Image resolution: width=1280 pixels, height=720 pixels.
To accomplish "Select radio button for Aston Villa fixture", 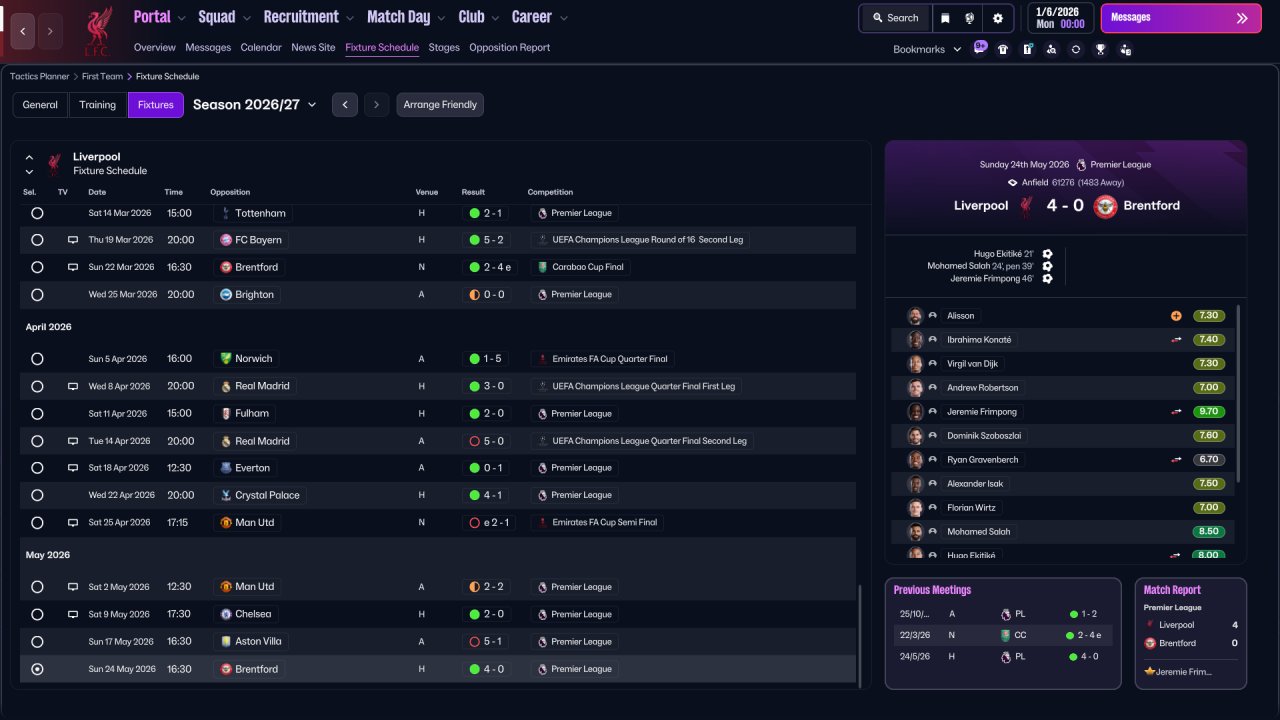I will click(x=37, y=642).
